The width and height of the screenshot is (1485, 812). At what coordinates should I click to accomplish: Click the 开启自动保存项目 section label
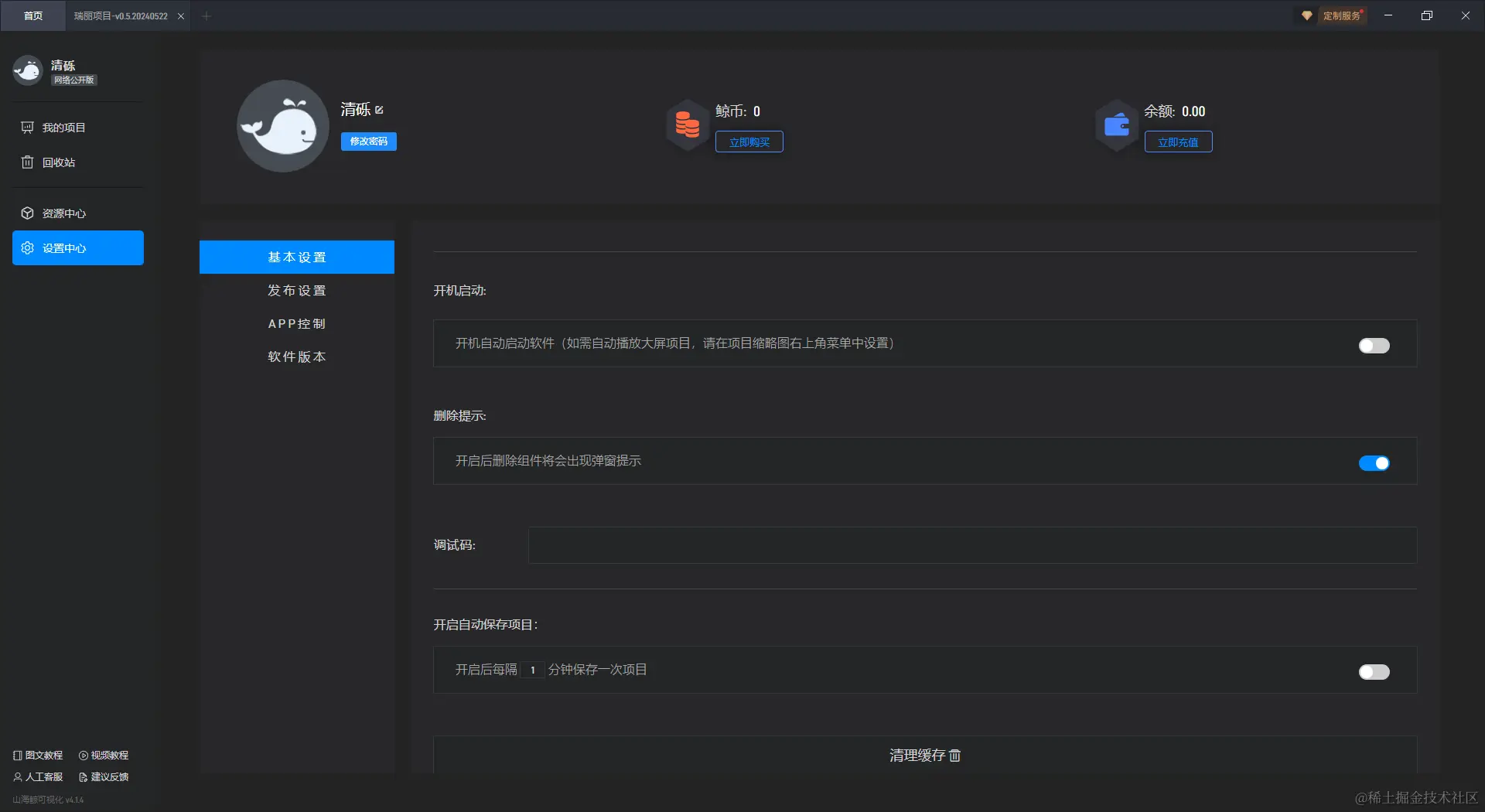tap(485, 625)
